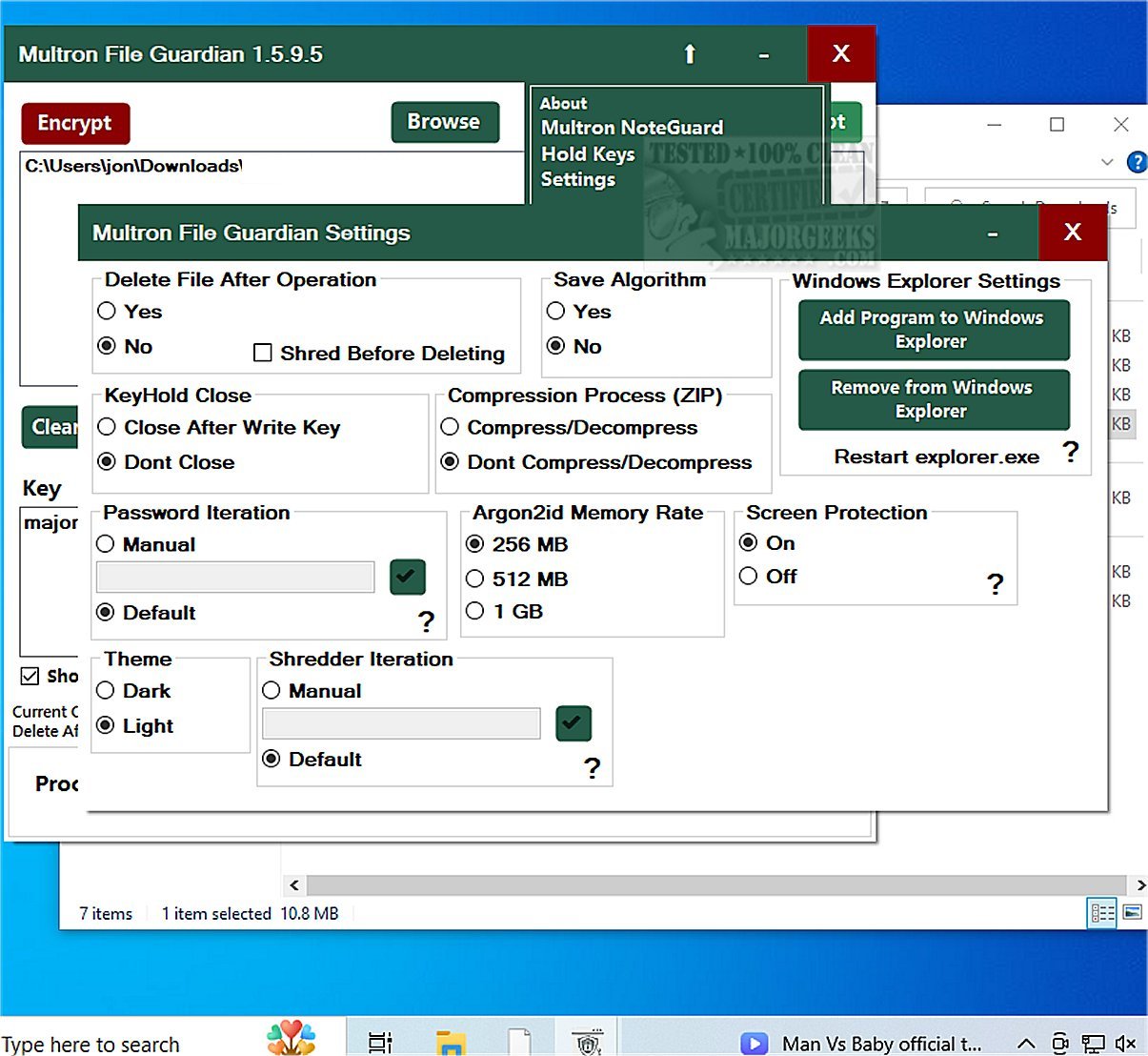Open Multron File Guardian taskbar icon
This screenshot has width=1148, height=1056.
coord(588,1043)
